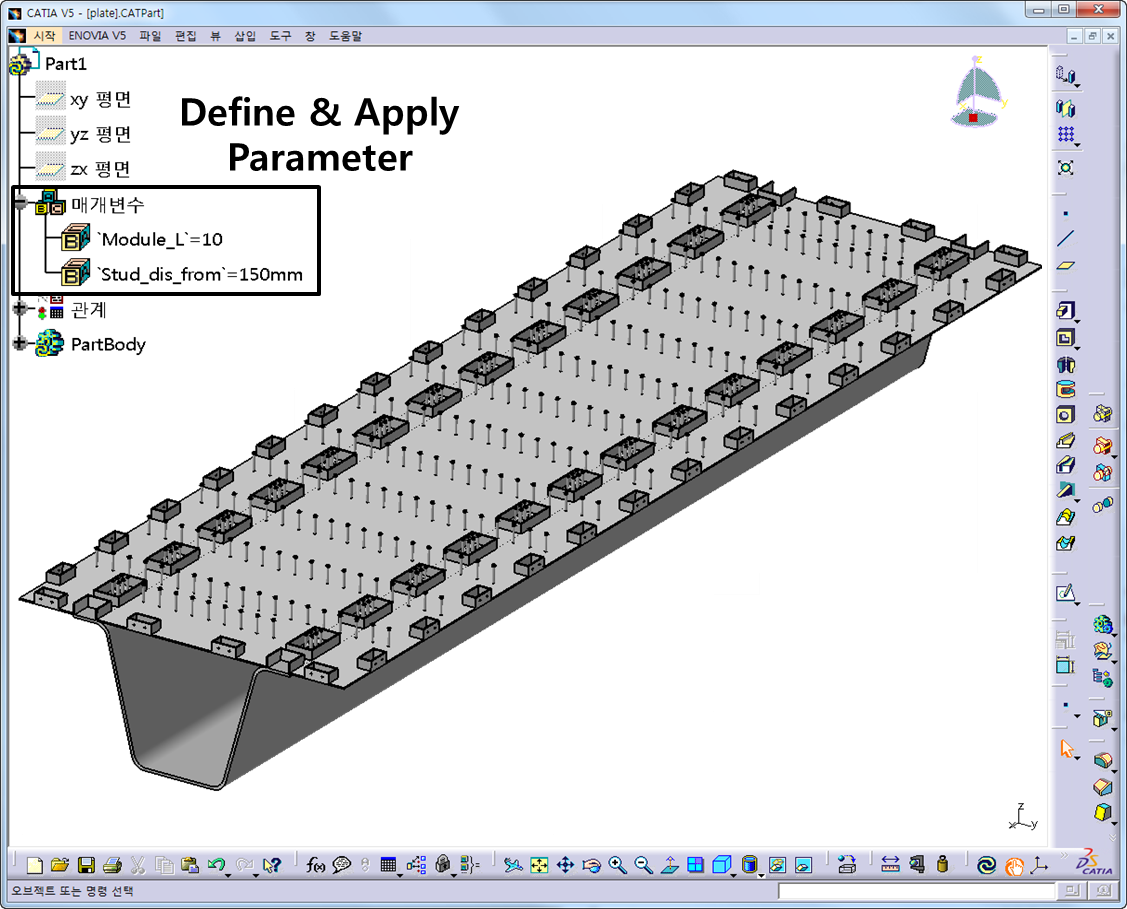This screenshot has width=1127, height=909.
Task: Select the Rotate view tool
Action: 591,865
